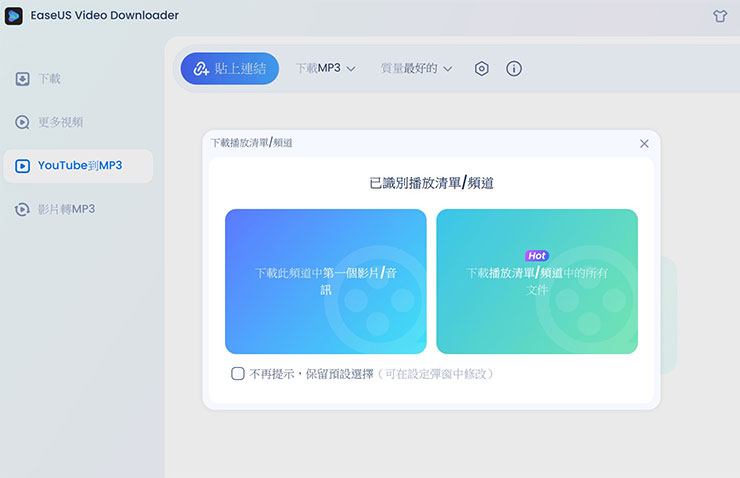Viewport: 740px width, 478px height.
Task: Close the 下載播放清單/頻道 dialog
Action: tap(644, 143)
